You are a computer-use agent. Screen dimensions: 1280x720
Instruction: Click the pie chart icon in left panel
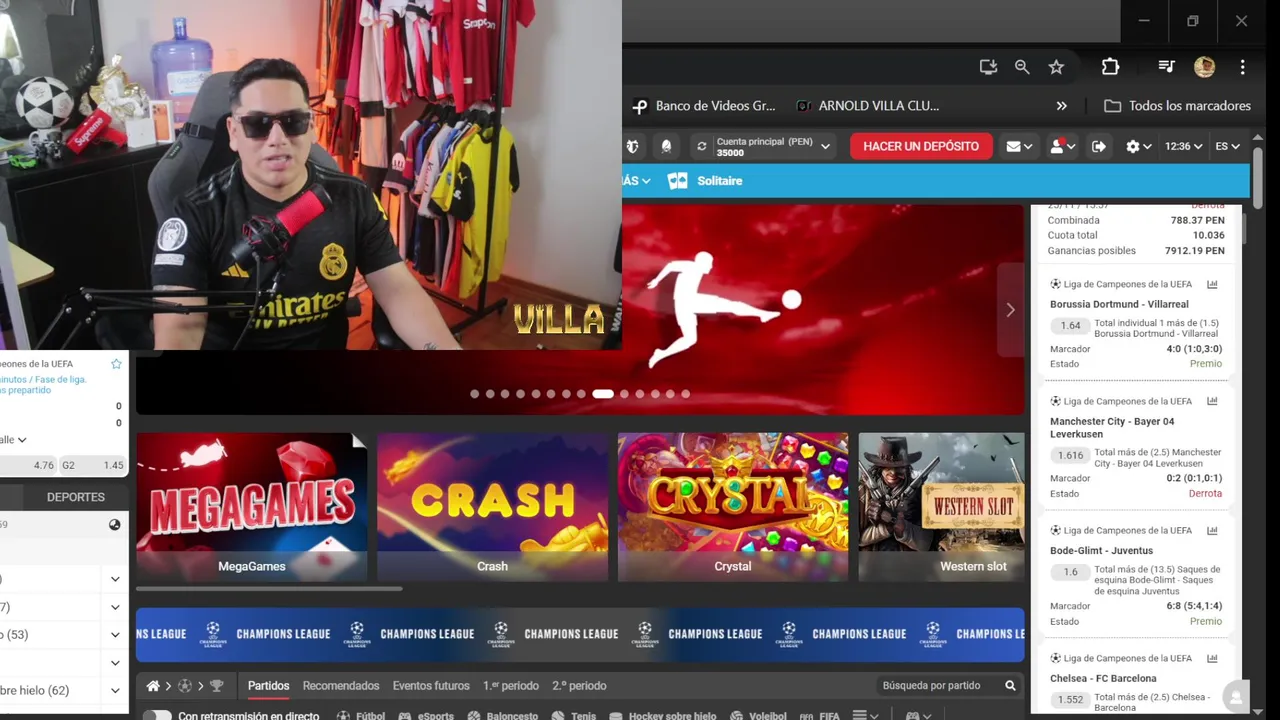(x=114, y=525)
